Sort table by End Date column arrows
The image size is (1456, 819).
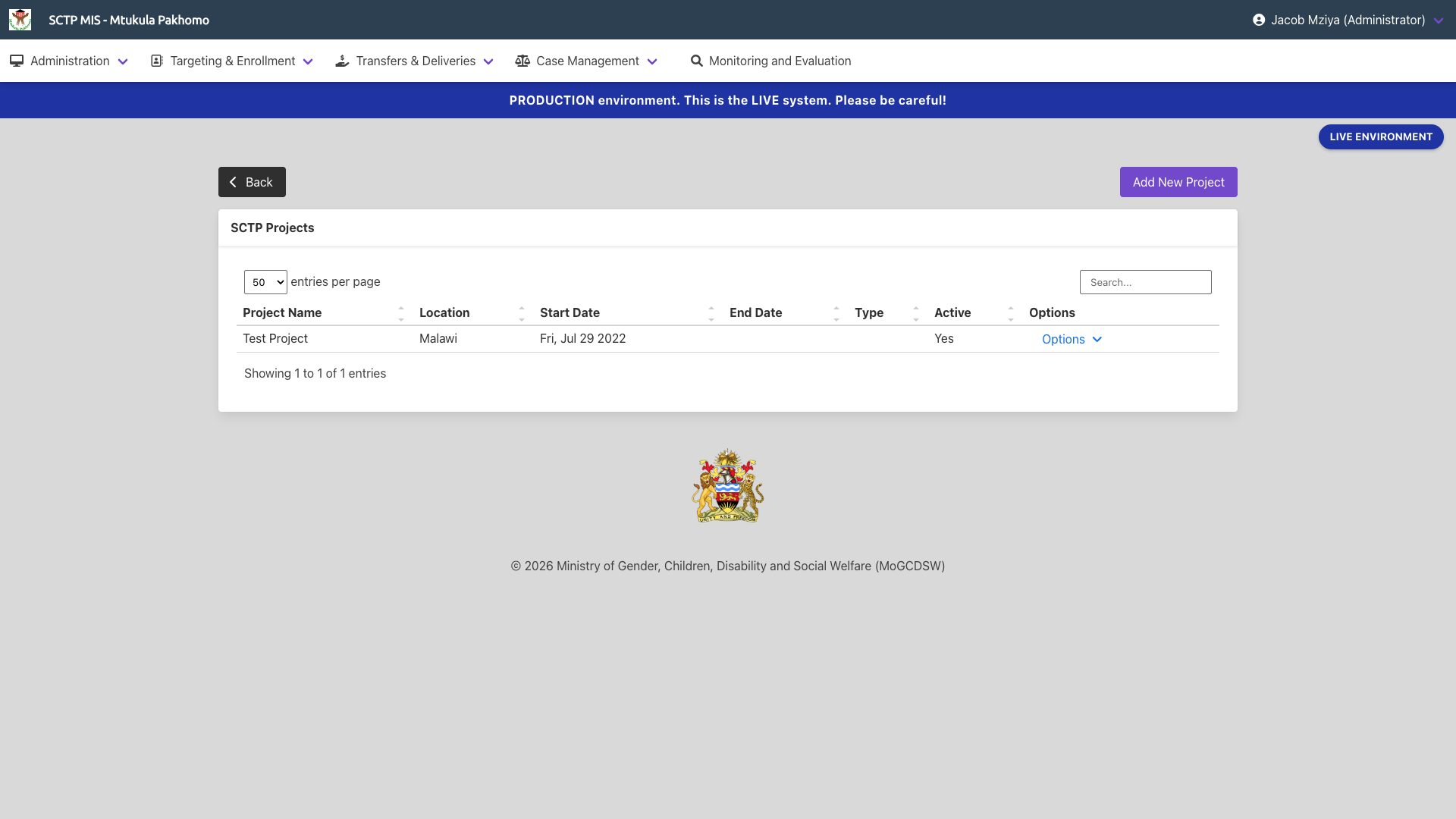coord(836,313)
